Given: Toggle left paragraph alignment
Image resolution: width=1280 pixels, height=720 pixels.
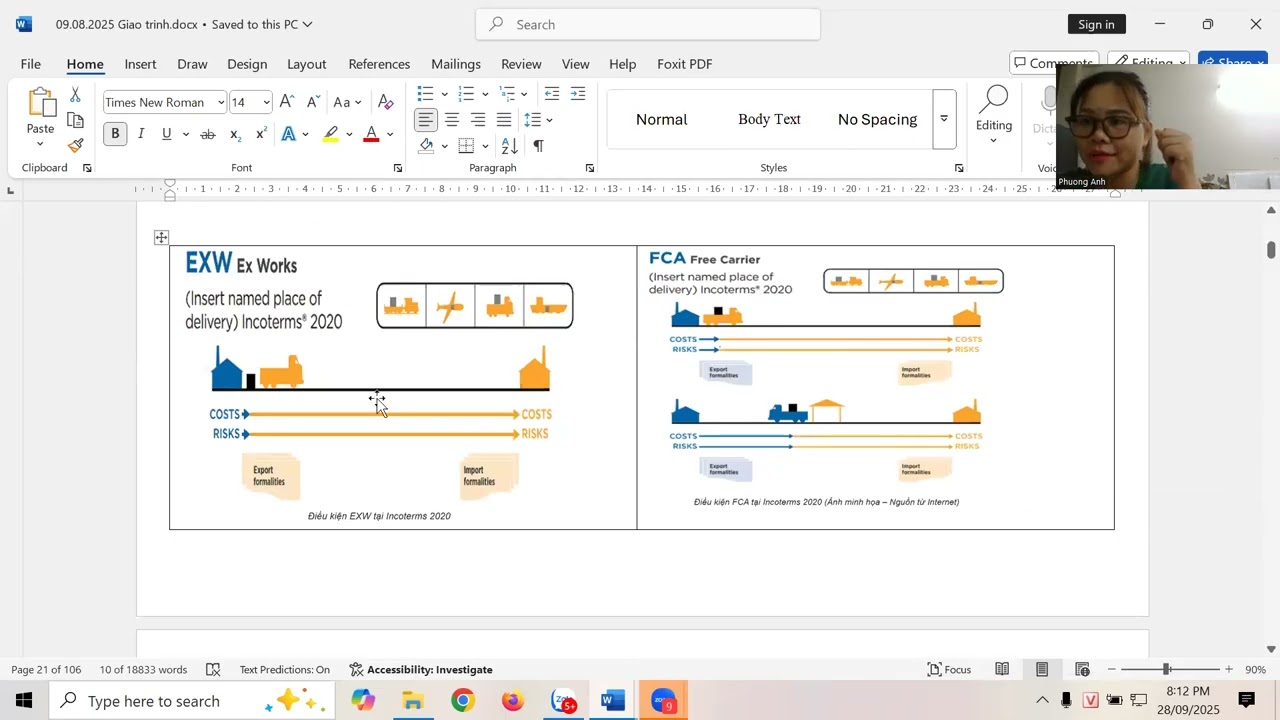Looking at the screenshot, I should coord(426,120).
